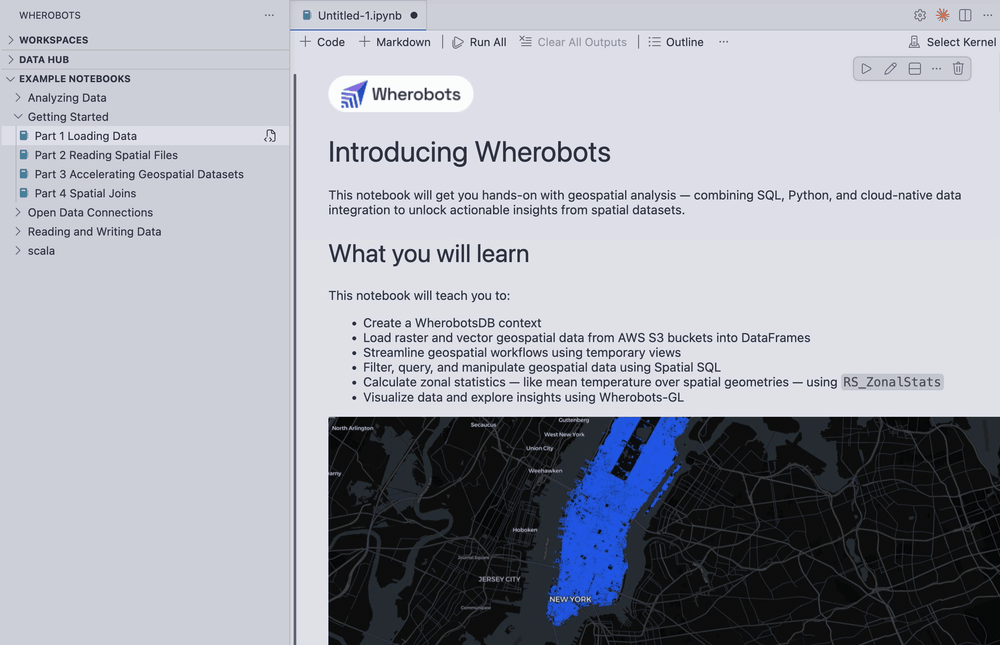Switch to the Untitled-1.ipynb tab

pos(360,15)
